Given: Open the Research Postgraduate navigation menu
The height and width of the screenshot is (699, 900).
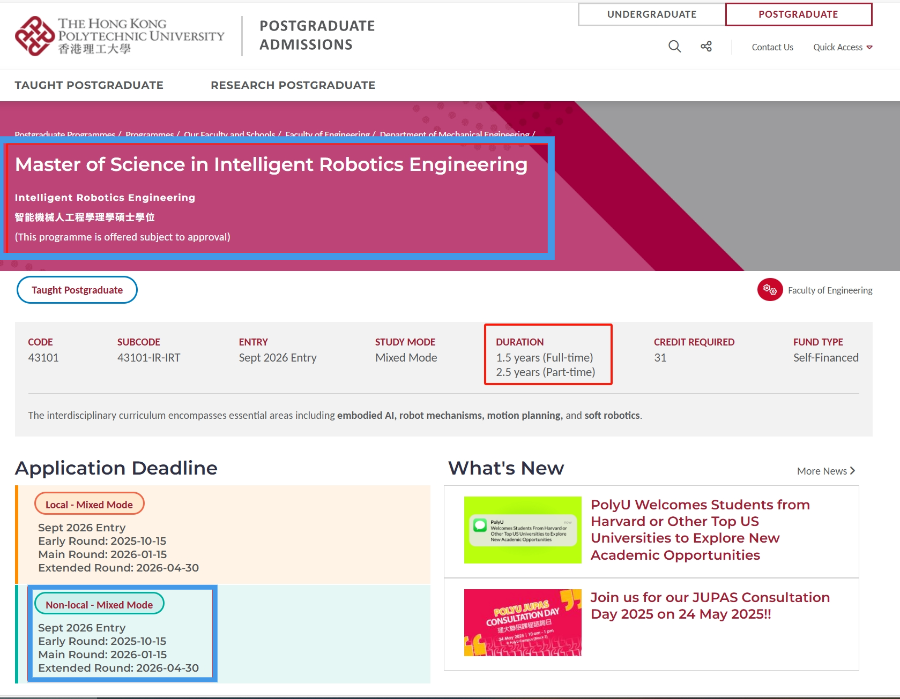Looking at the screenshot, I should coord(293,85).
